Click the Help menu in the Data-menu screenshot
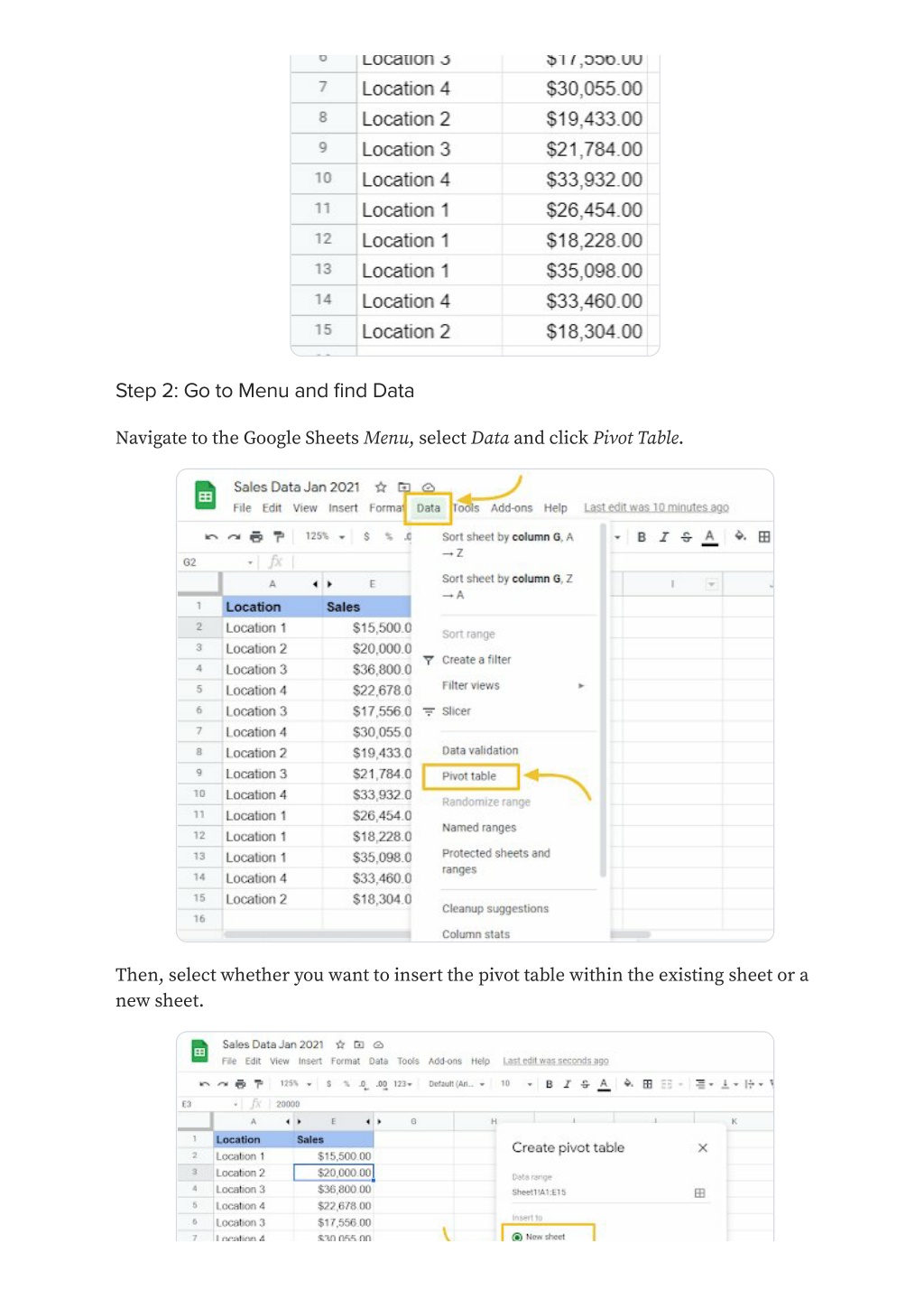The width and height of the screenshot is (924, 1308). coord(556,508)
